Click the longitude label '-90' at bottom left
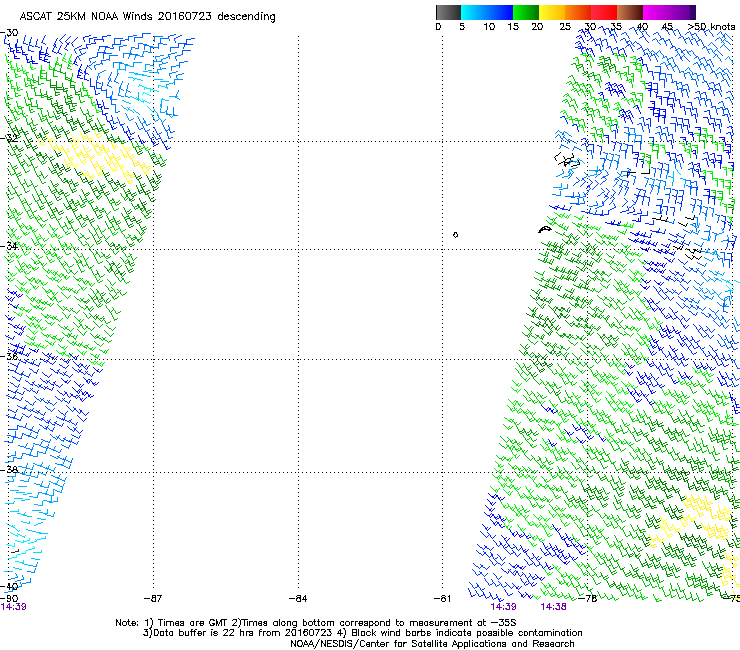This screenshot has width=740, height=650. pyautogui.click(x=9, y=599)
